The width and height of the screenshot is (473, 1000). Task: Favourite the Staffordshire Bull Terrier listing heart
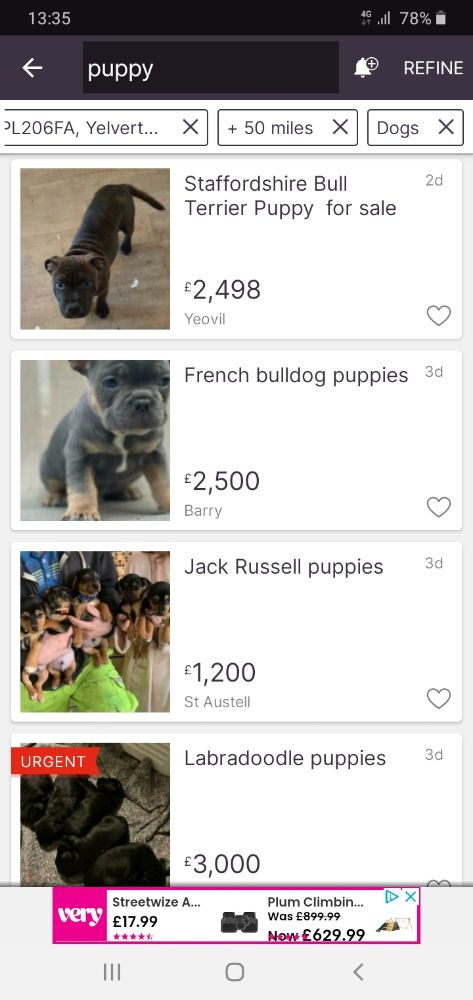439,315
